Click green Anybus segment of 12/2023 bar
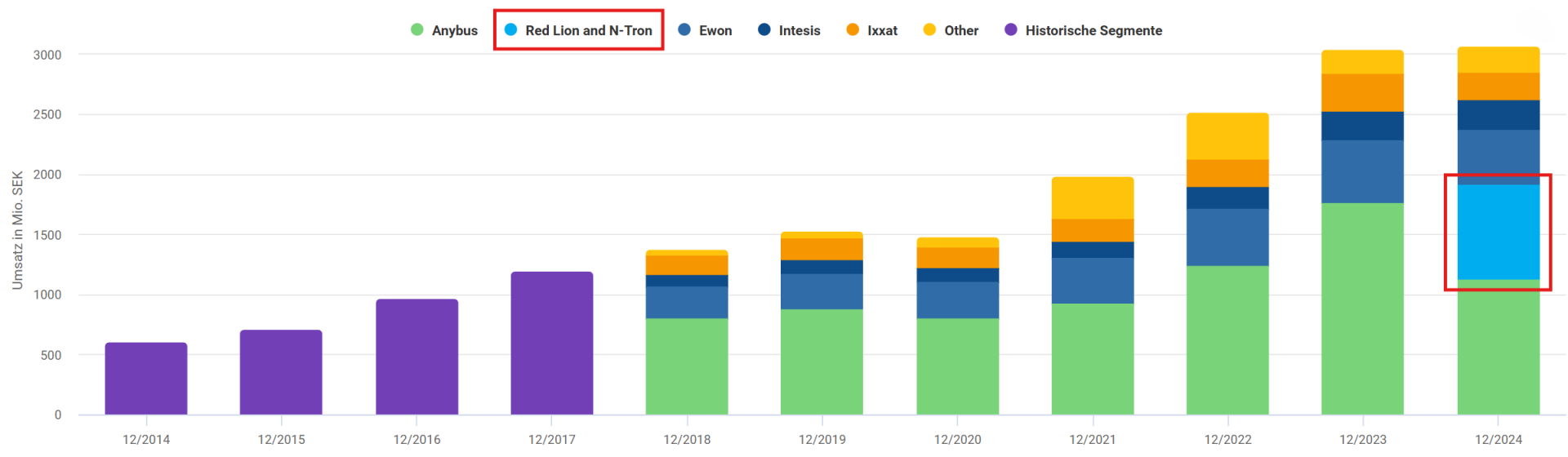This screenshot has width=1568, height=457. point(1362,308)
